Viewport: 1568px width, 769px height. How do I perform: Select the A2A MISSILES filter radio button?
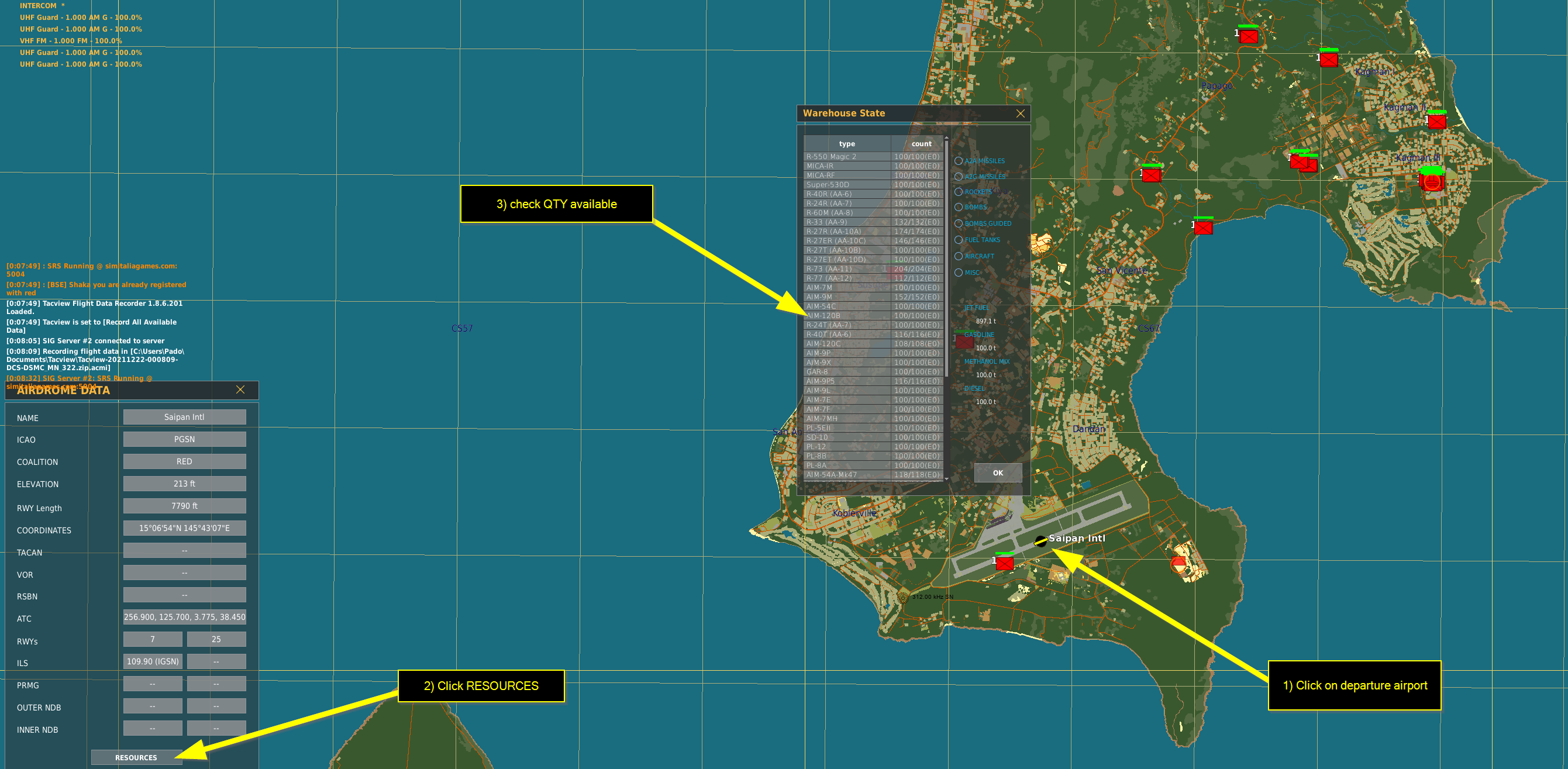pos(959,161)
